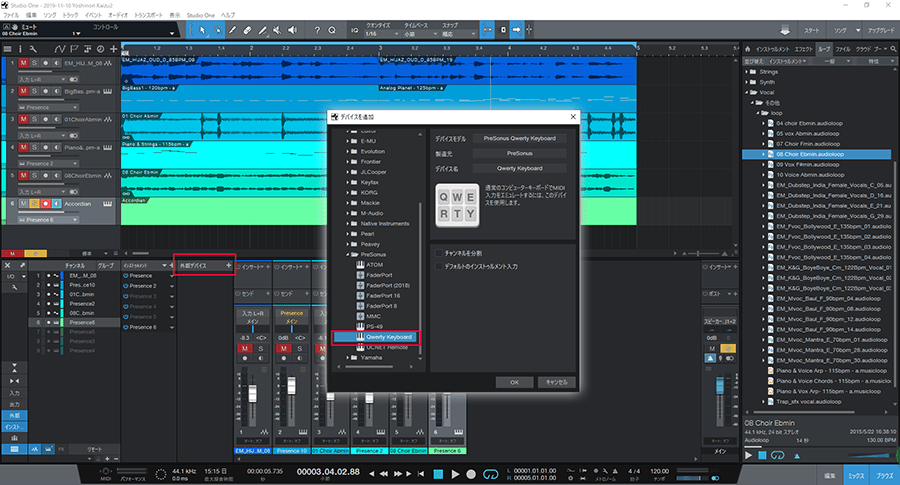
Task: Add an external device with plus icon
Action: click(229, 265)
